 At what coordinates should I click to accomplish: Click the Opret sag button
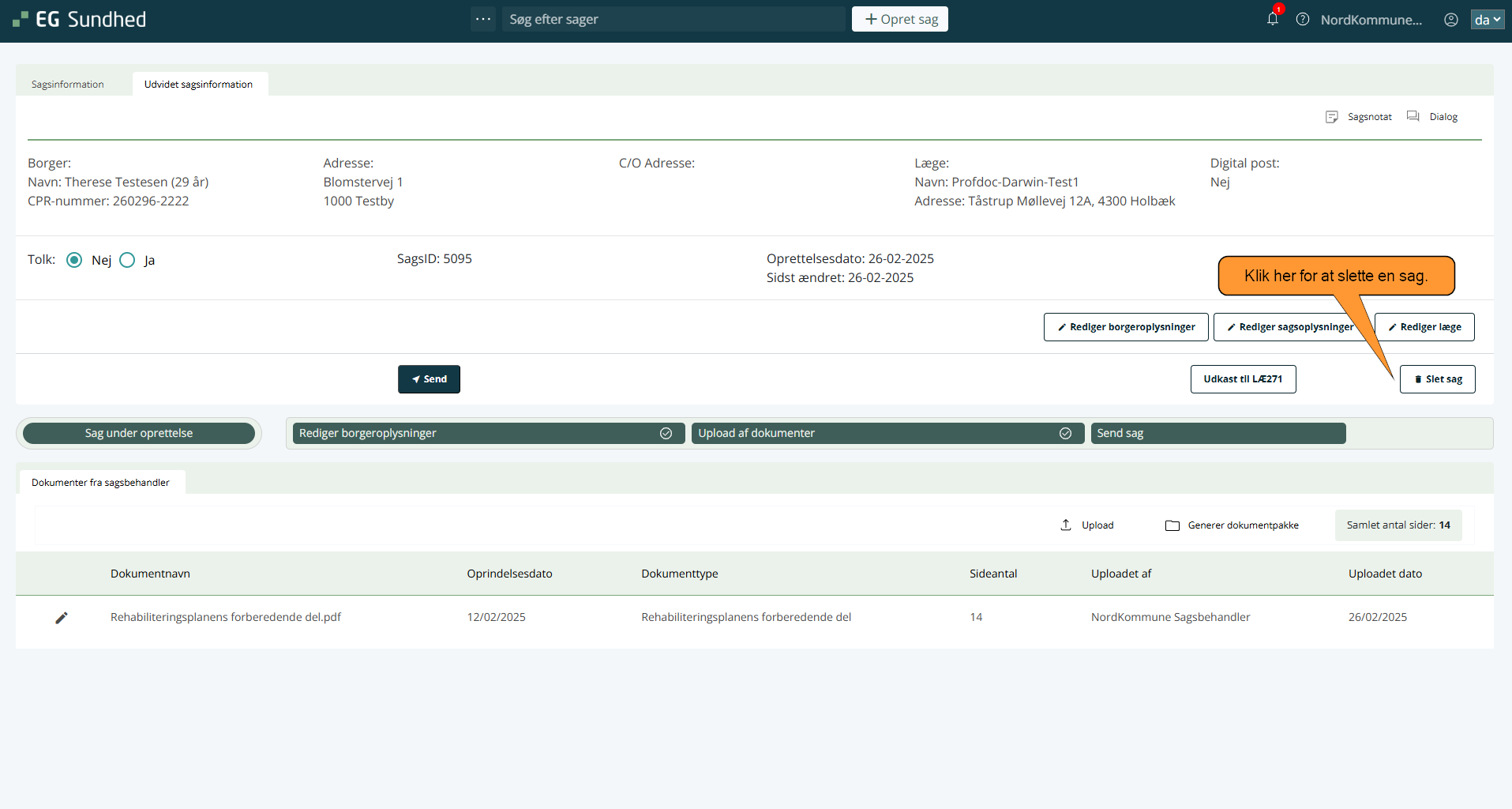pos(899,19)
